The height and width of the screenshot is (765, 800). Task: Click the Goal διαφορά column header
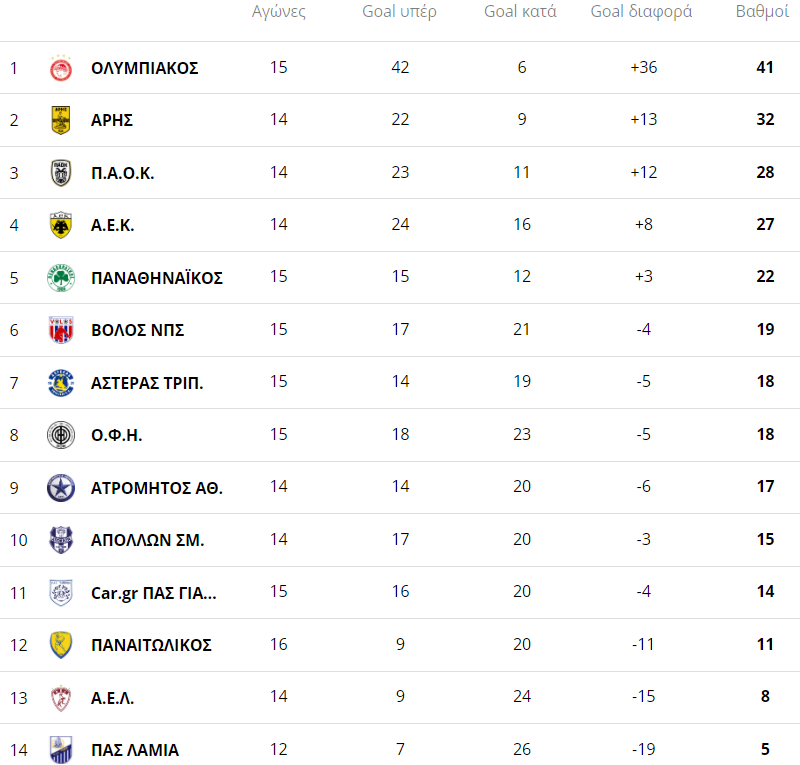click(641, 12)
